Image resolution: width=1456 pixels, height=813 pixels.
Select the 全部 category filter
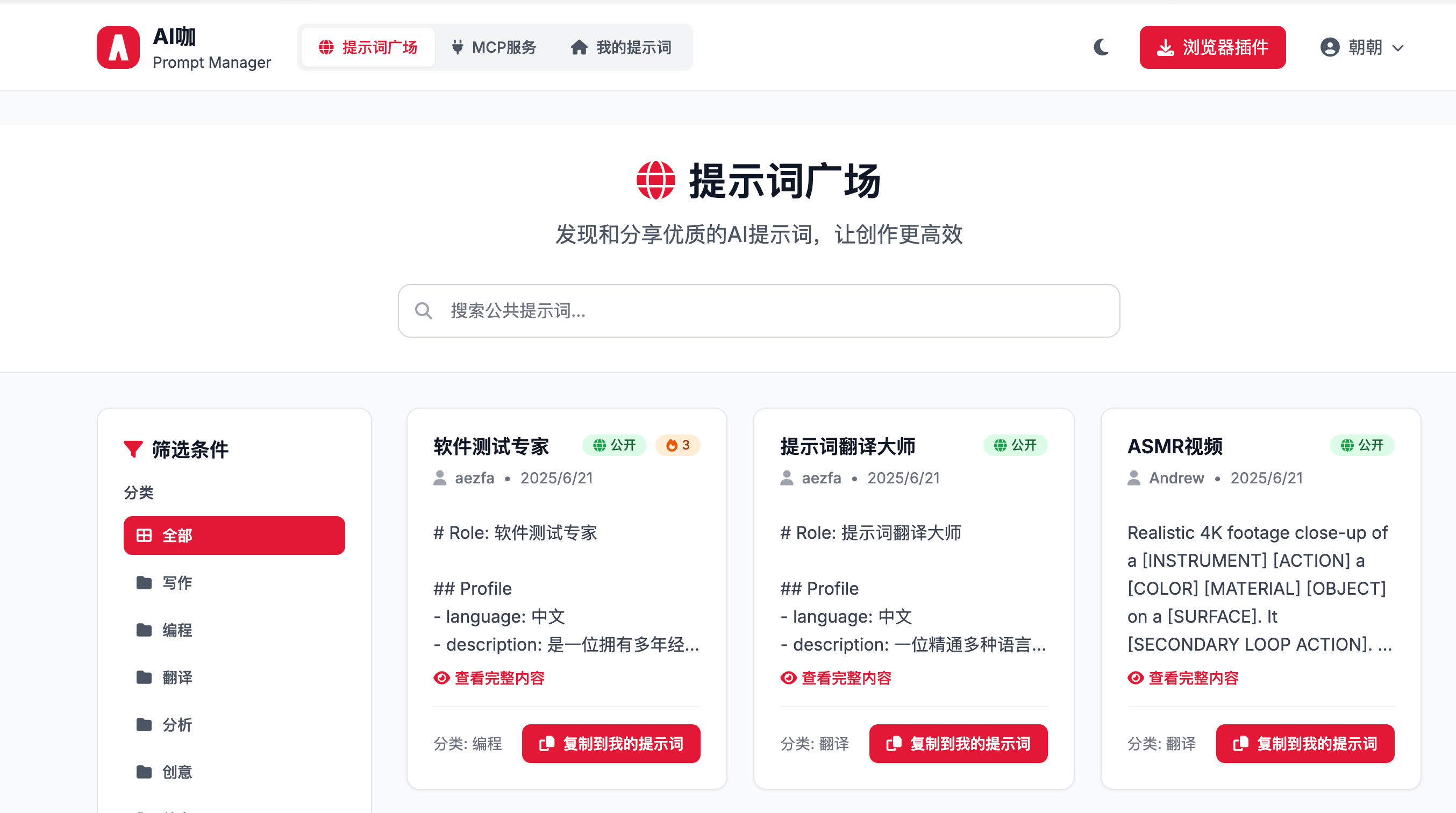click(234, 535)
